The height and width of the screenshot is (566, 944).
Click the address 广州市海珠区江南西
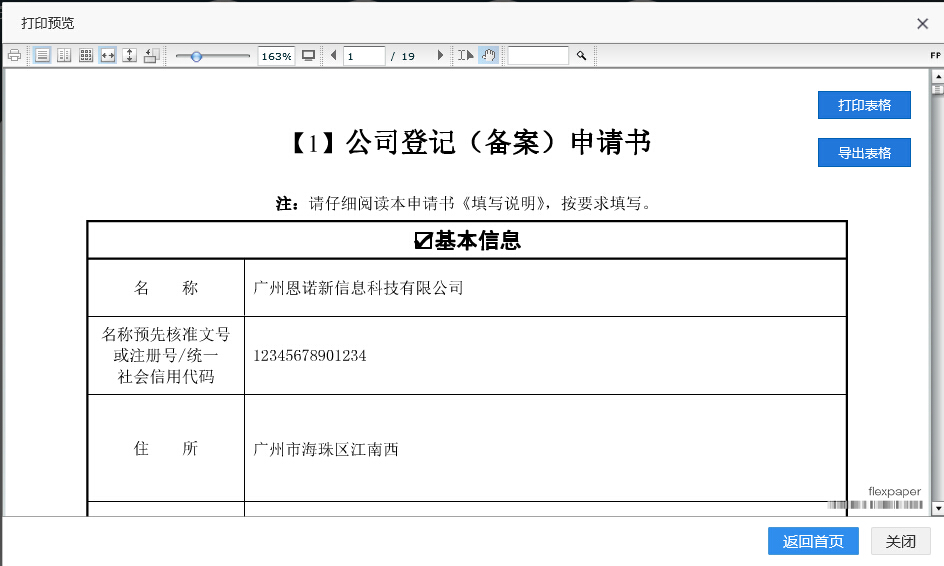tap(326, 449)
